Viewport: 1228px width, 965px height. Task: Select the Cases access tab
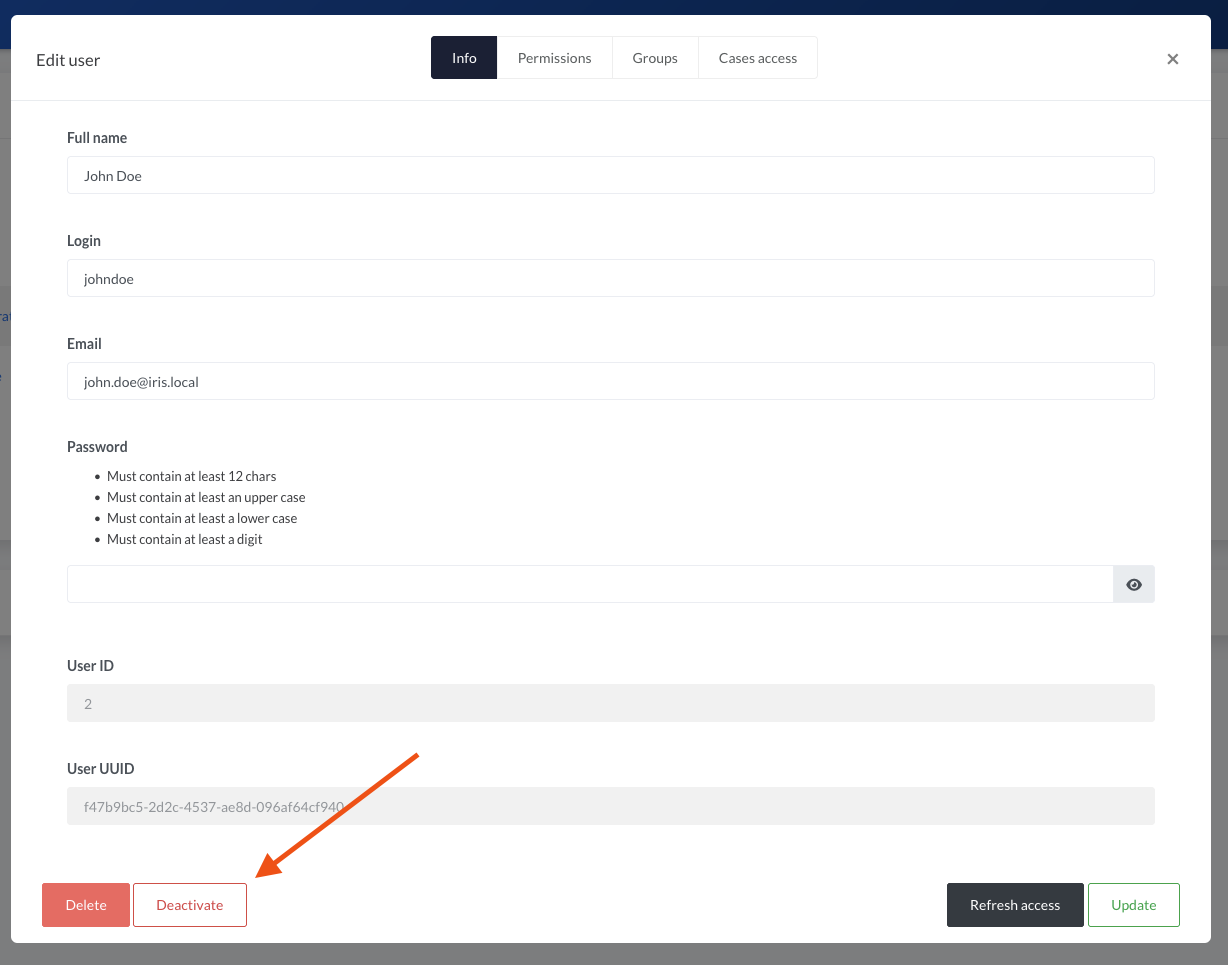(757, 57)
